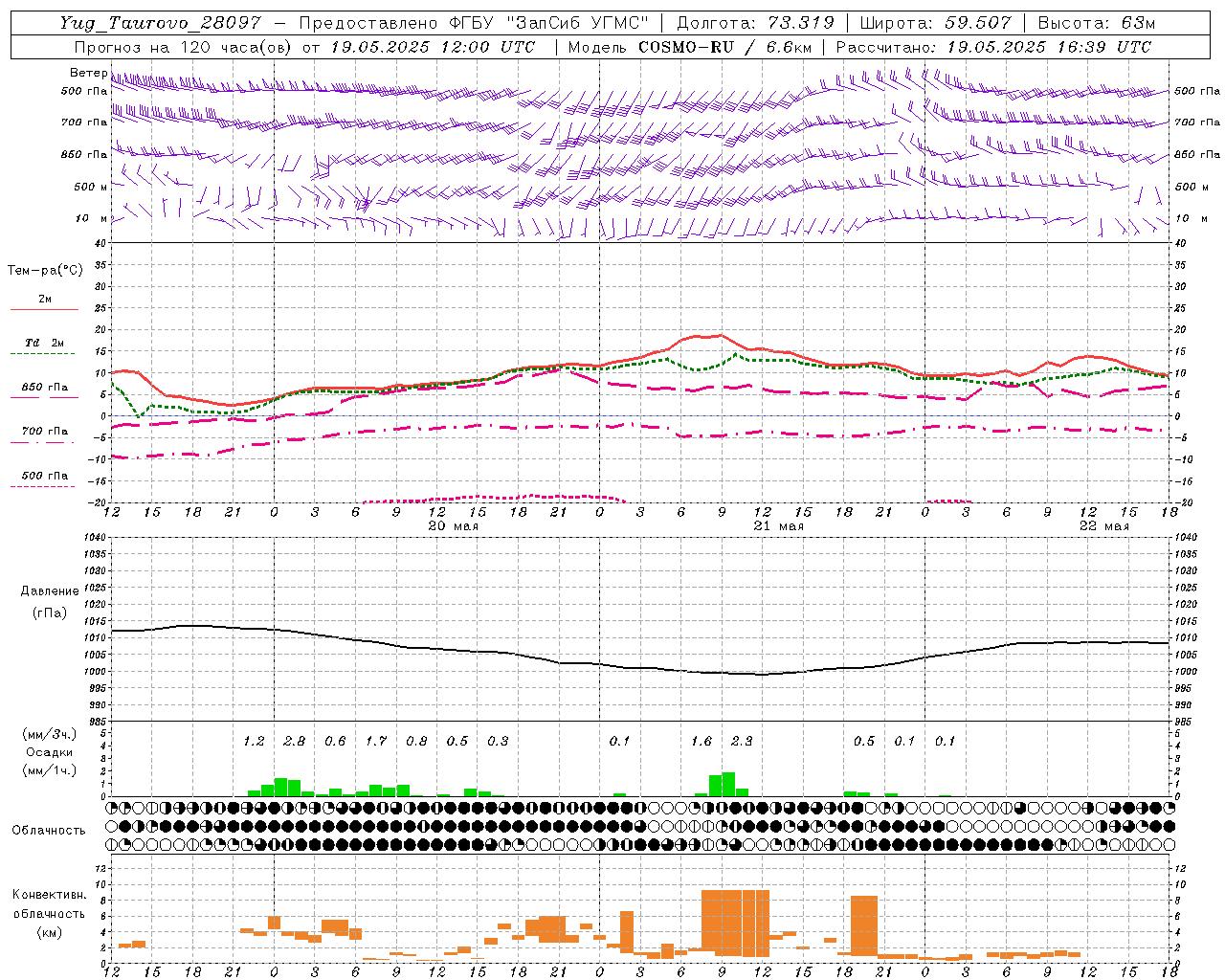Click the Широта: 59.507 value
The width and height of the screenshot is (1225, 980).
point(937,23)
